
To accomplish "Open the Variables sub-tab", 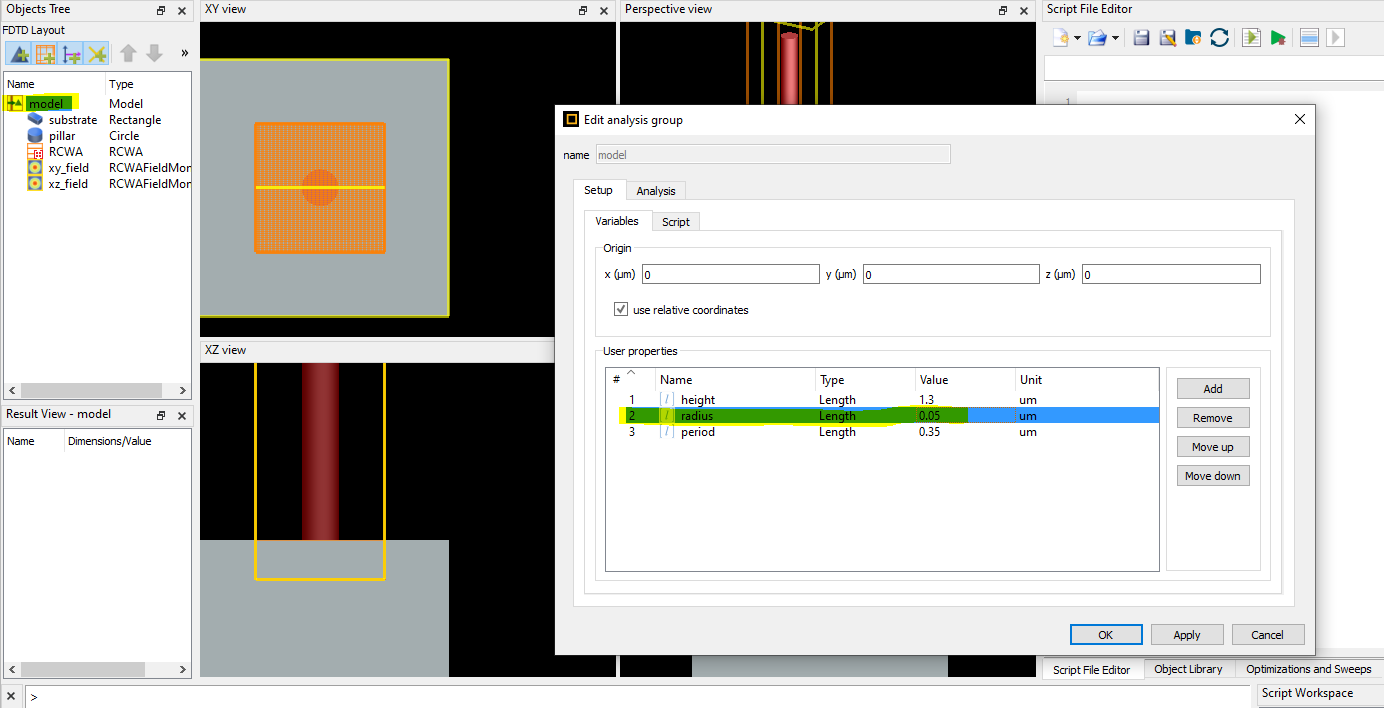I will [x=617, y=221].
